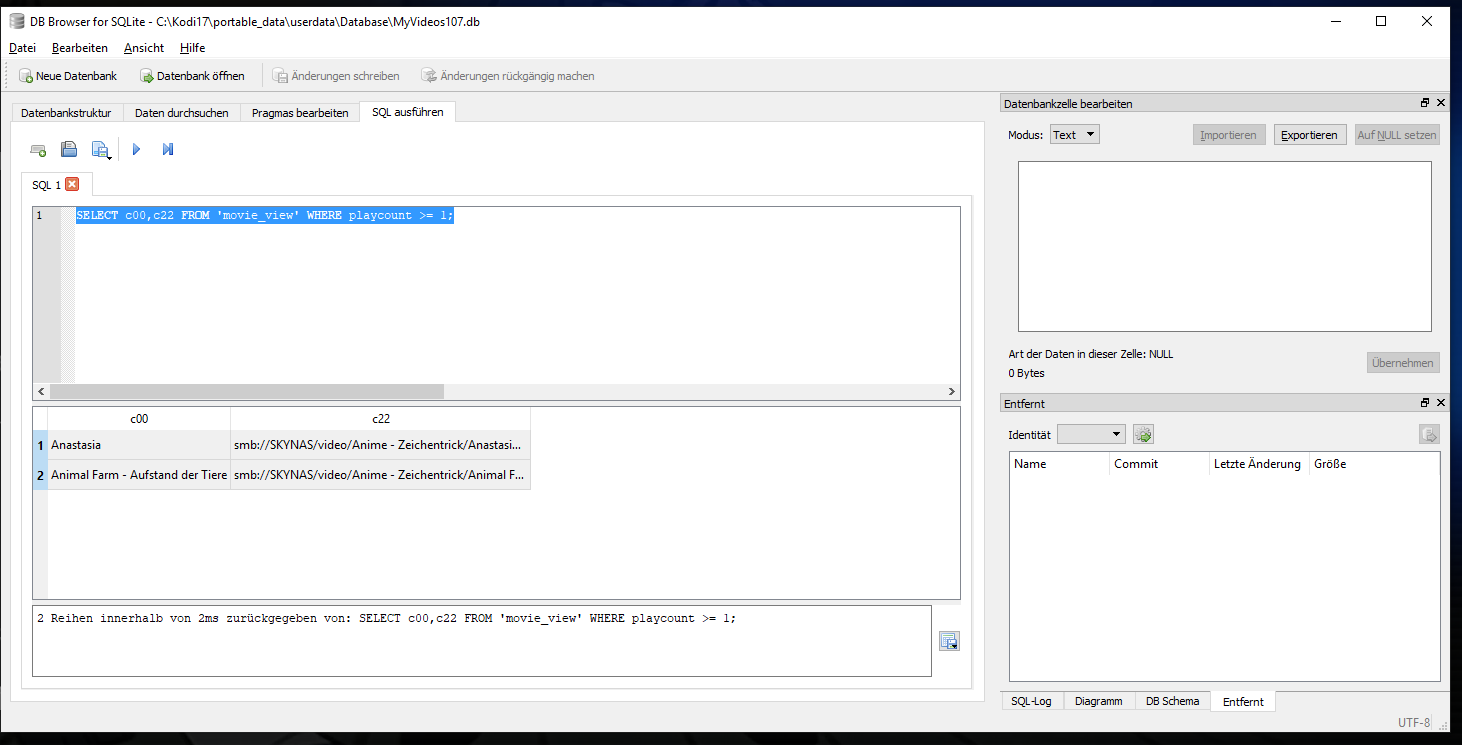1462x745 pixels.
Task: Open a new SQL tab icon
Action: pyautogui.click(x=38, y=150)
